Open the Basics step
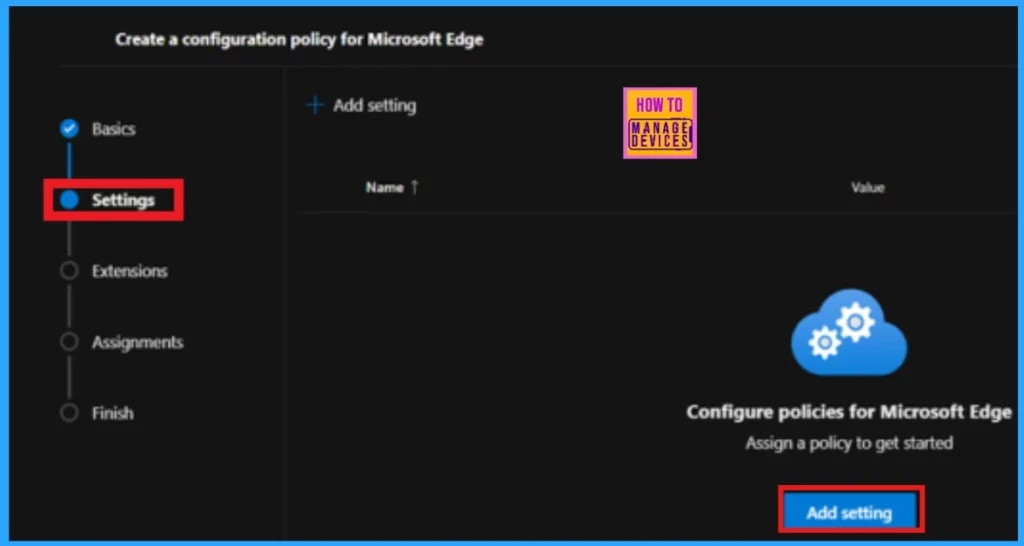 pos(113,129)
